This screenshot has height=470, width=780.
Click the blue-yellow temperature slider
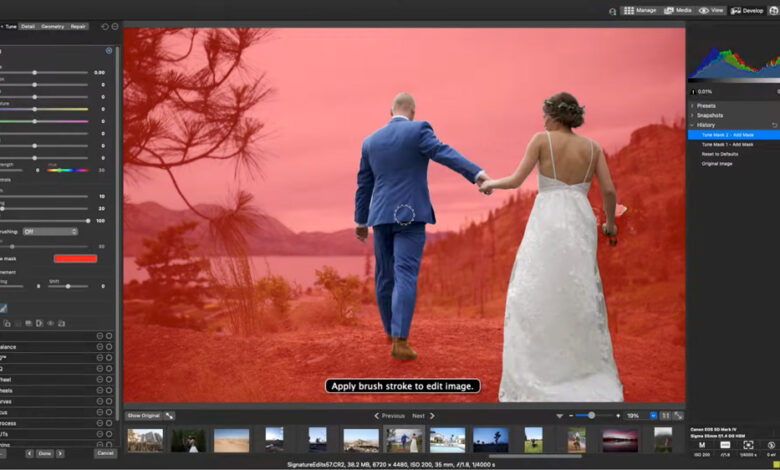click(44, 109)
